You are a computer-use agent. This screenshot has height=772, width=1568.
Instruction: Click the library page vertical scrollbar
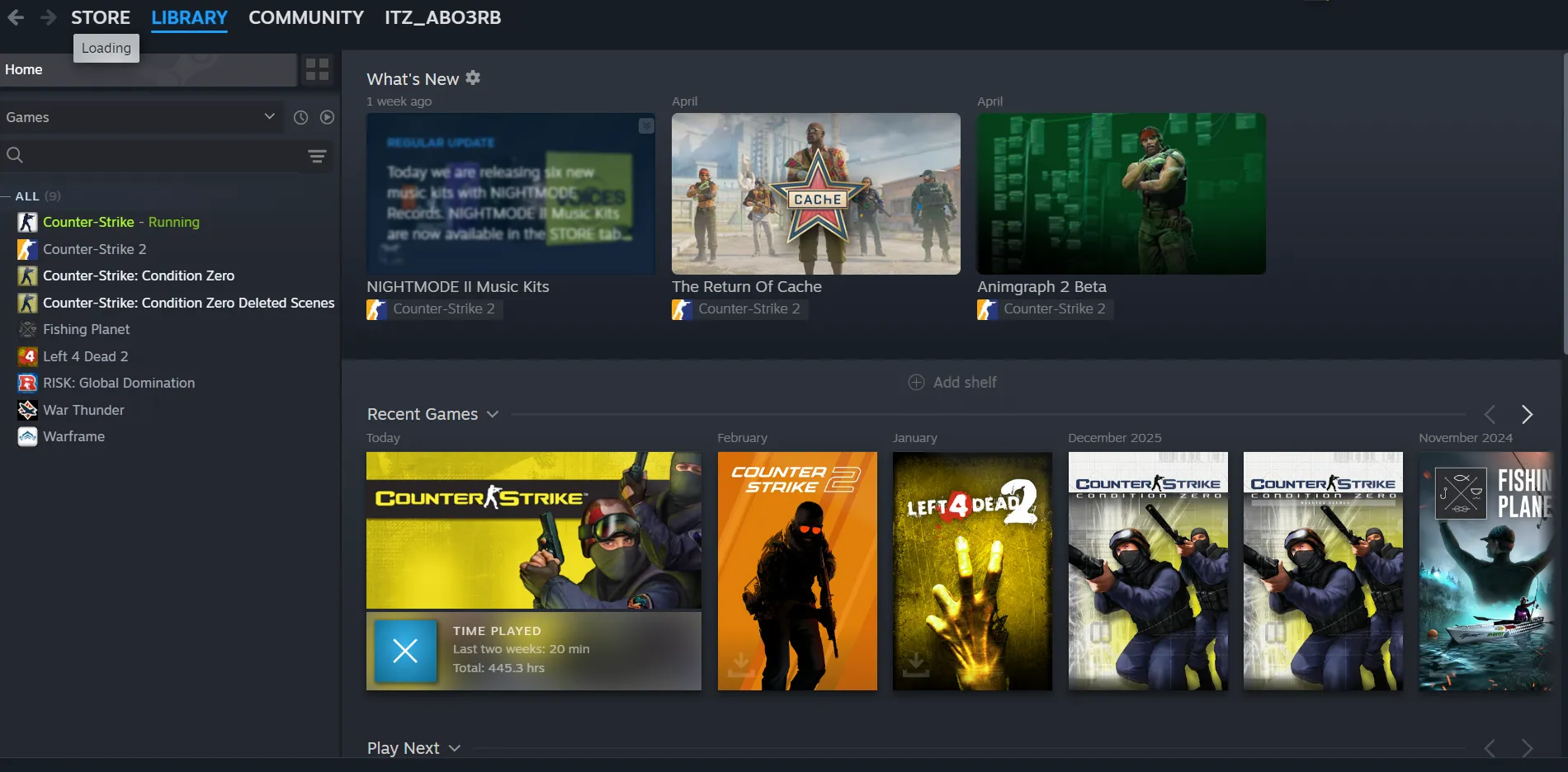[x=1565, y=203]
